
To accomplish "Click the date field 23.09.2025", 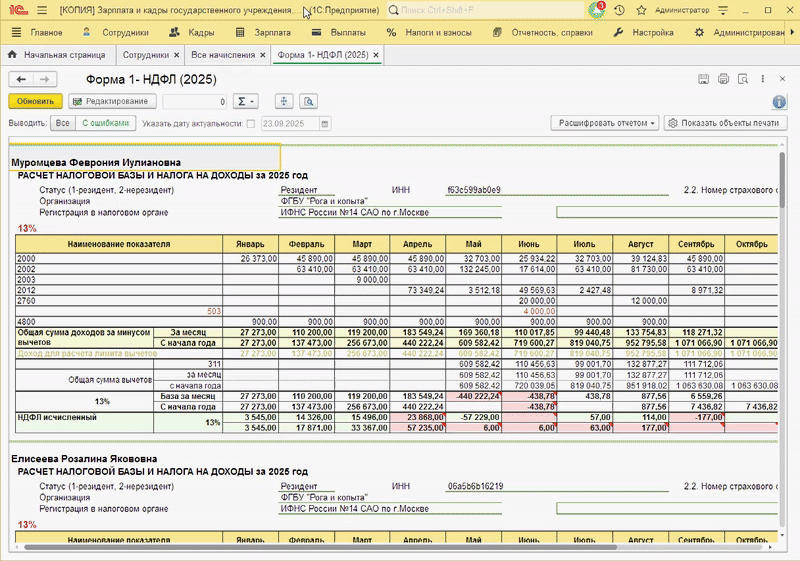I will (x=290, y=123).
